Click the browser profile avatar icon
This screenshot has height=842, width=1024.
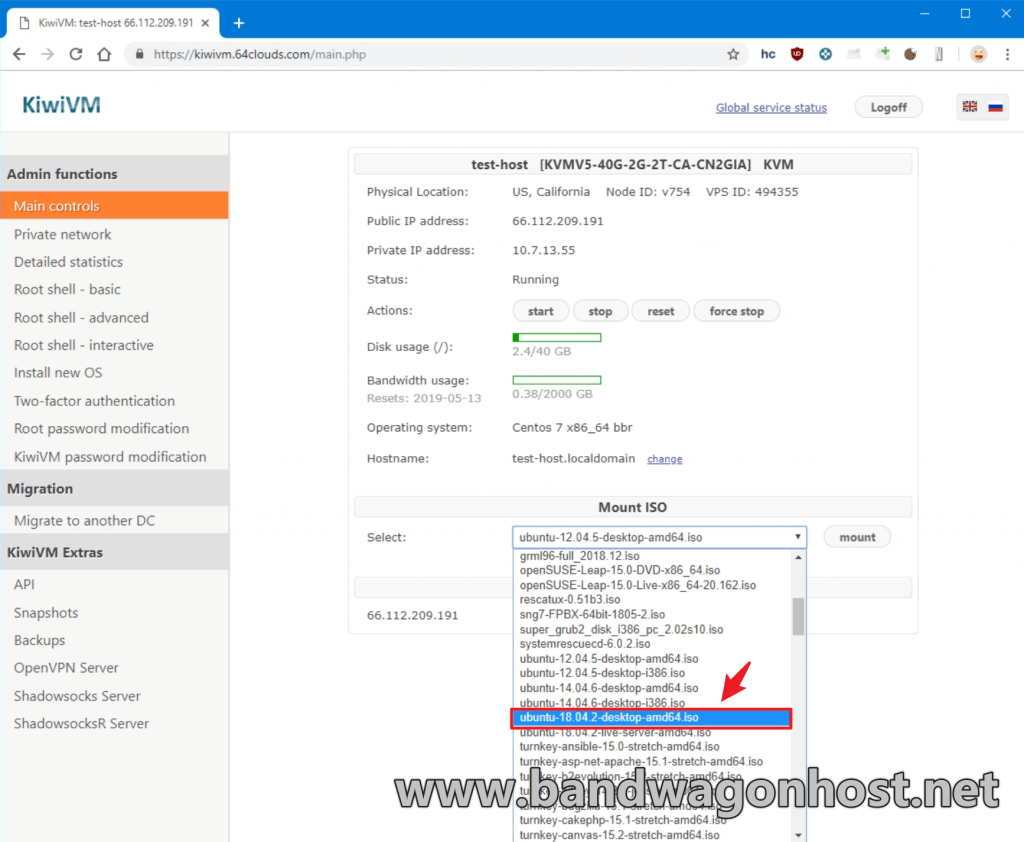click(978, 54)
